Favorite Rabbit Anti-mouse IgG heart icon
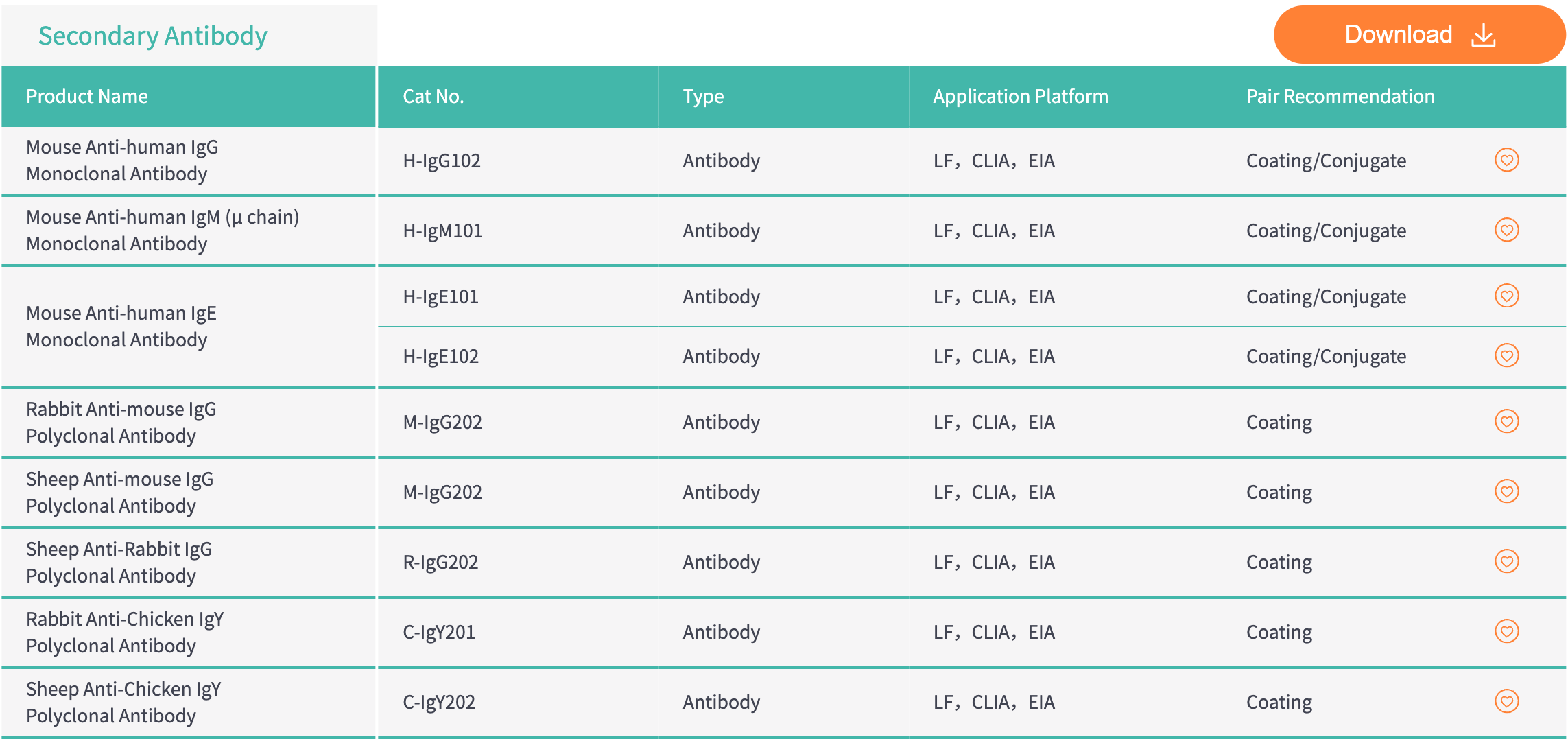The height and width of the screenshot is (741, 1568). pyautogui.click(x=1507, y=421)
